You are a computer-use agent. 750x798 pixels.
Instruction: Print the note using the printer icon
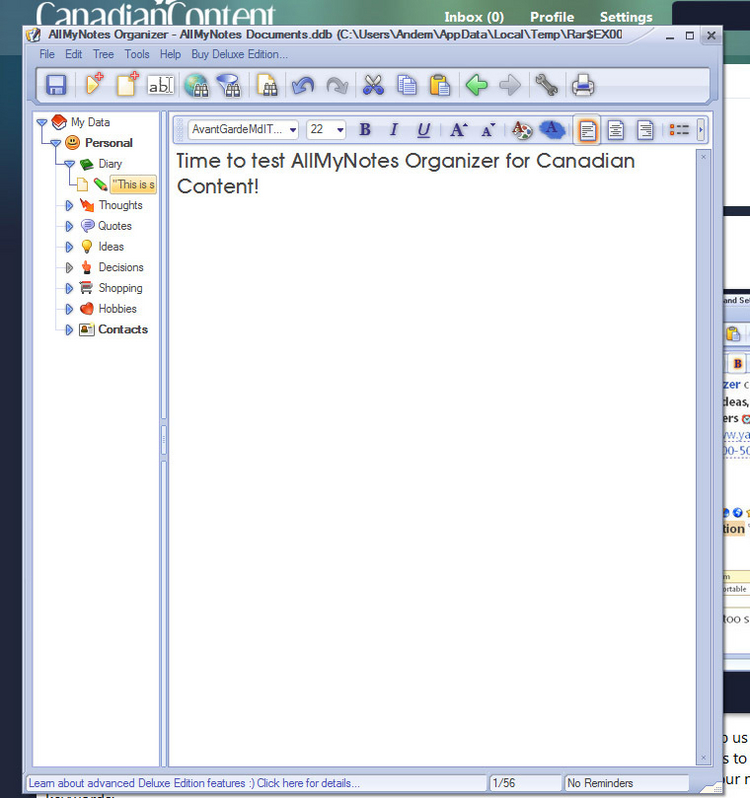pyautogui.click(x=583, y=85)
